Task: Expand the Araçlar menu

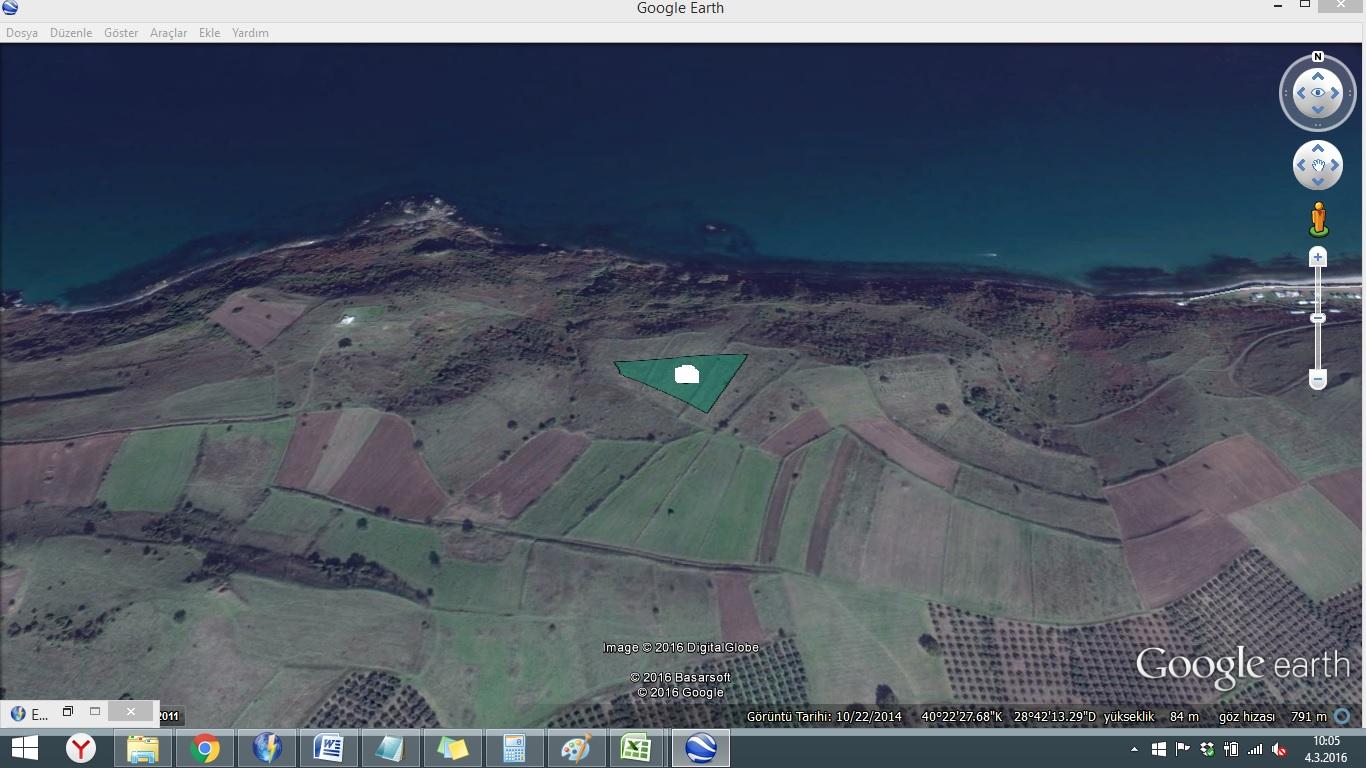Action: pyautogui.click(x=168, y=33)
